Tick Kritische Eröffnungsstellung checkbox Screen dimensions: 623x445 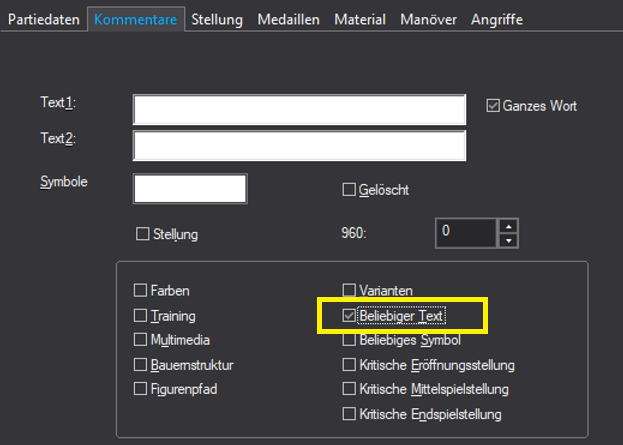coord(350,365)
